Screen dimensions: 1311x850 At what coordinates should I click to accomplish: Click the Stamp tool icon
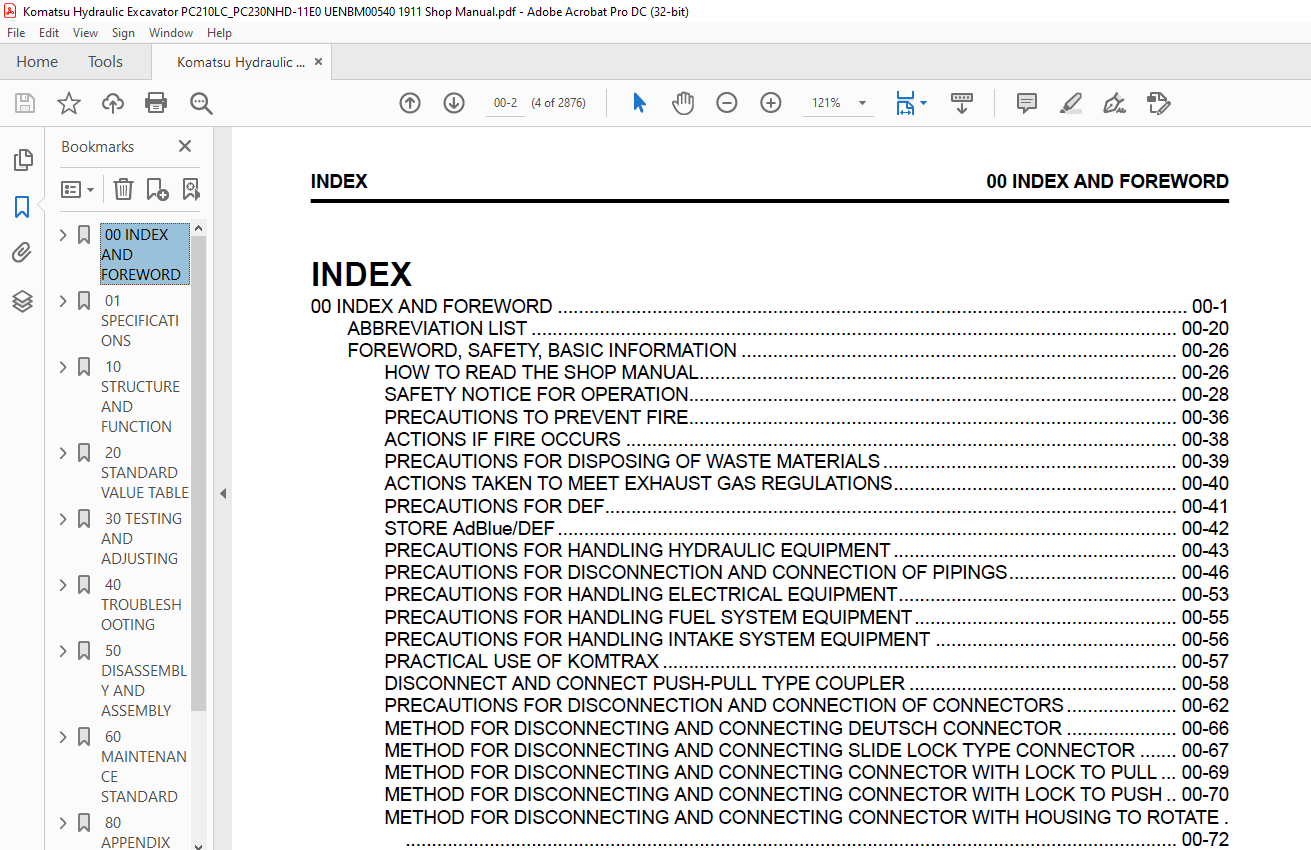[x=1158, y=103]
